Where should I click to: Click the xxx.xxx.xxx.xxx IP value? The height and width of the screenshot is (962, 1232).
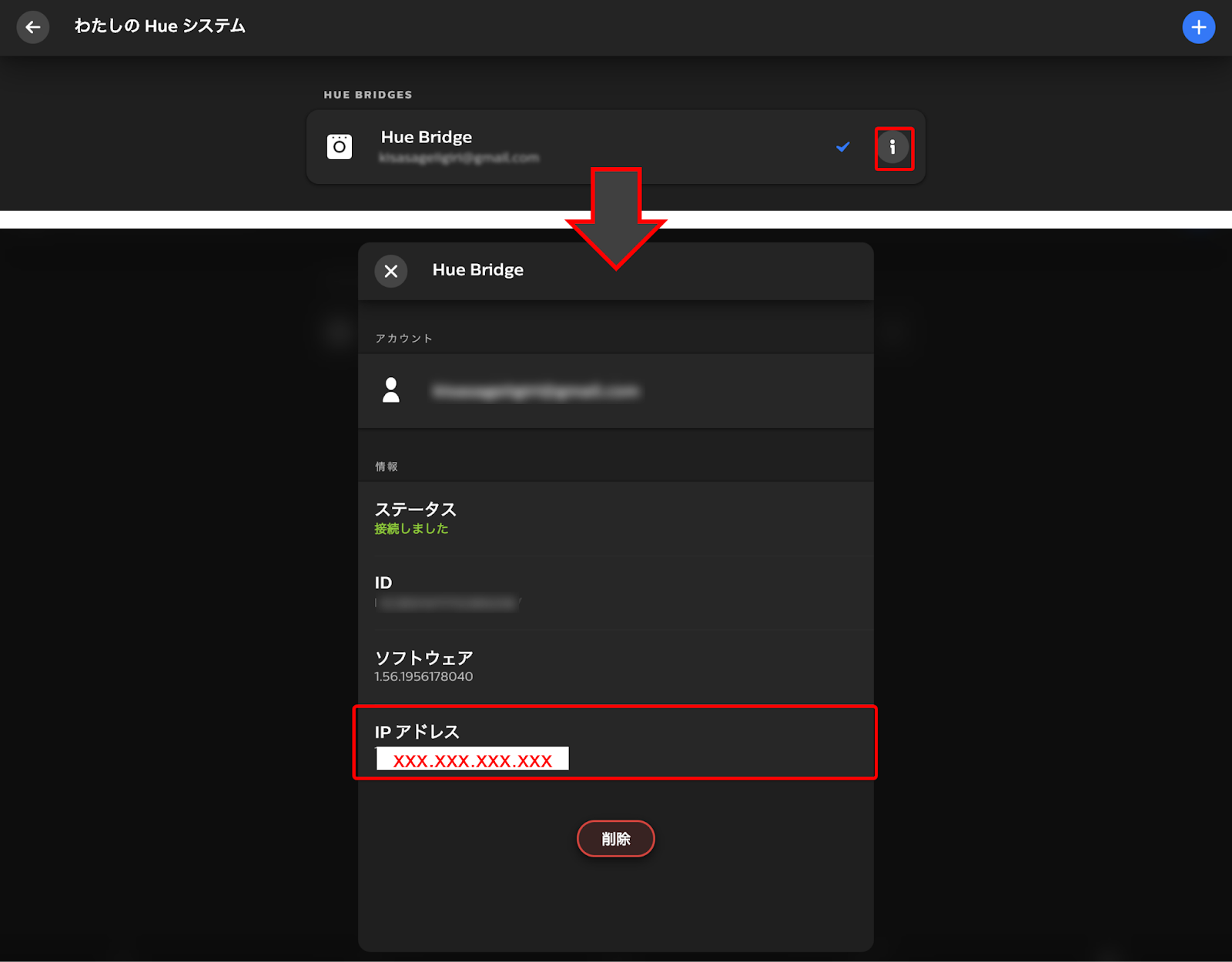(473, 759)
